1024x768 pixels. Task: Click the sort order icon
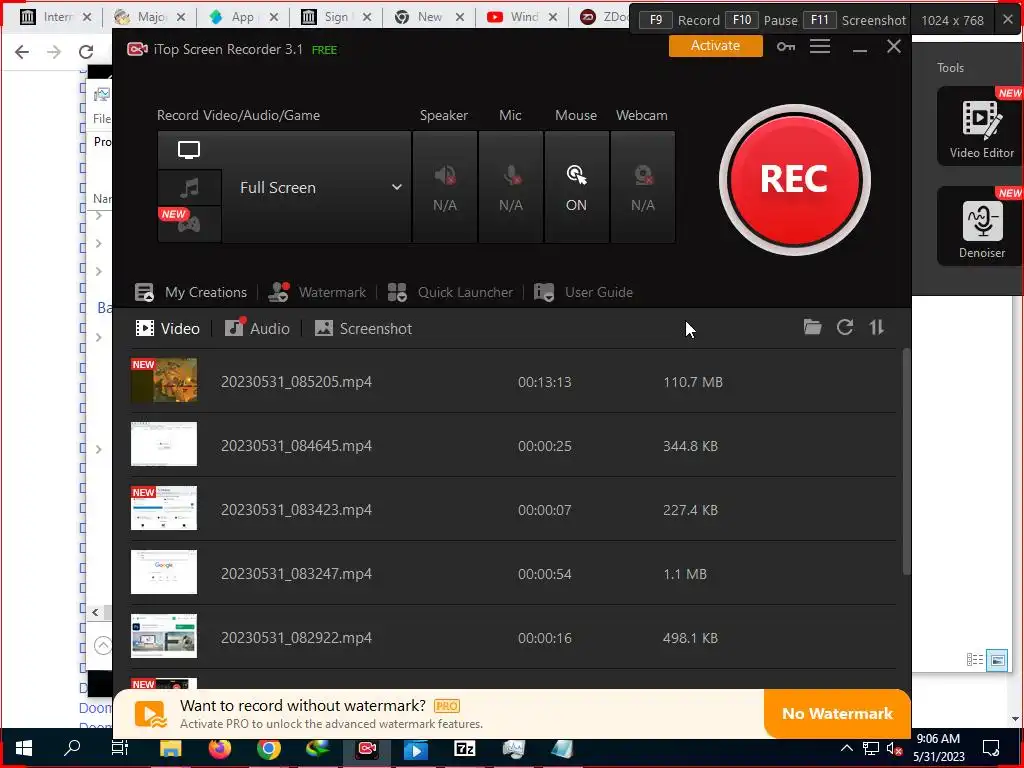876,327
